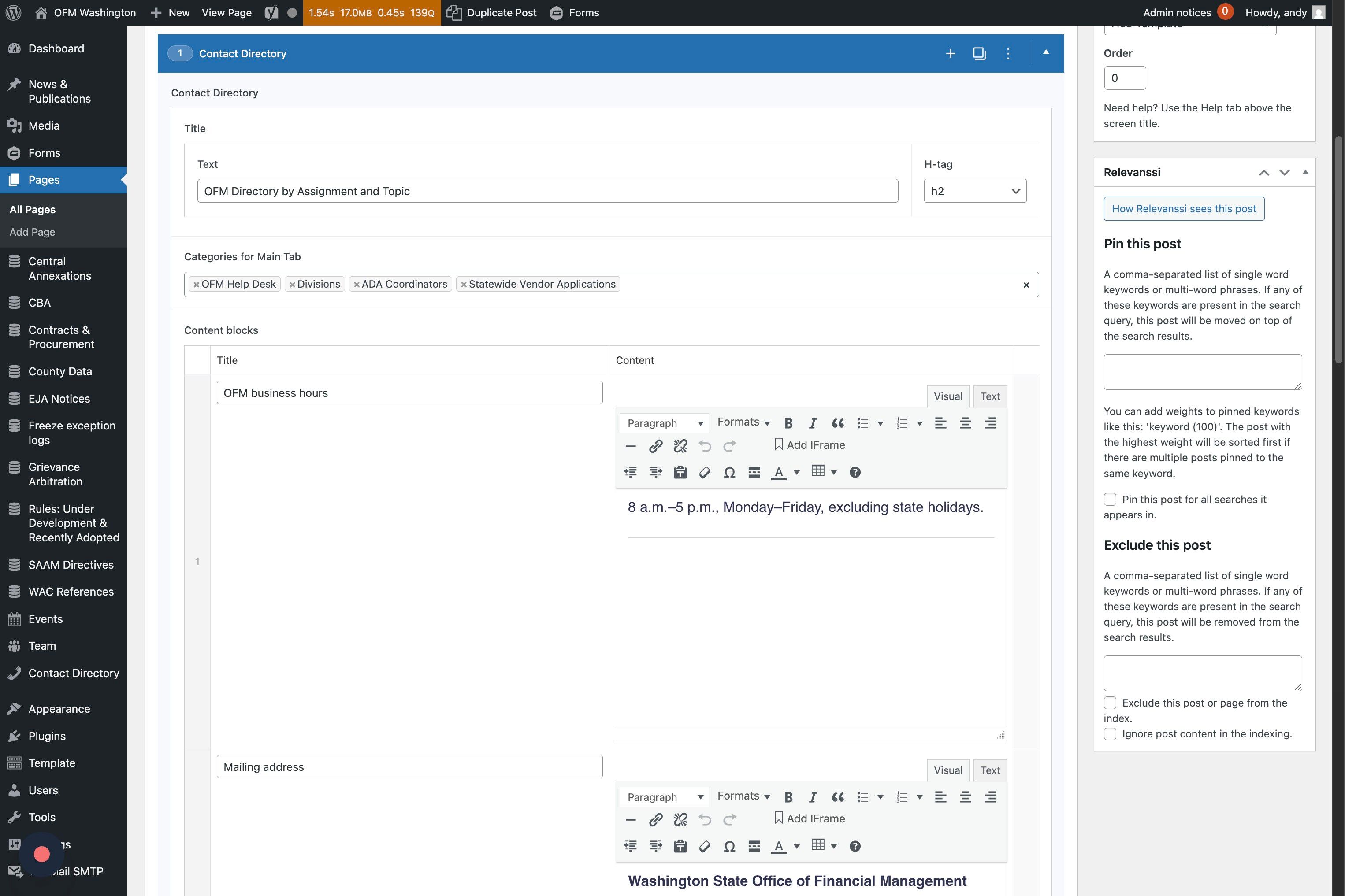The width and height of the screenshot is (1345, 896).
Task: Click the Blockquote icon in first editor
Action: pyautogui.click(x=837, y=423)
